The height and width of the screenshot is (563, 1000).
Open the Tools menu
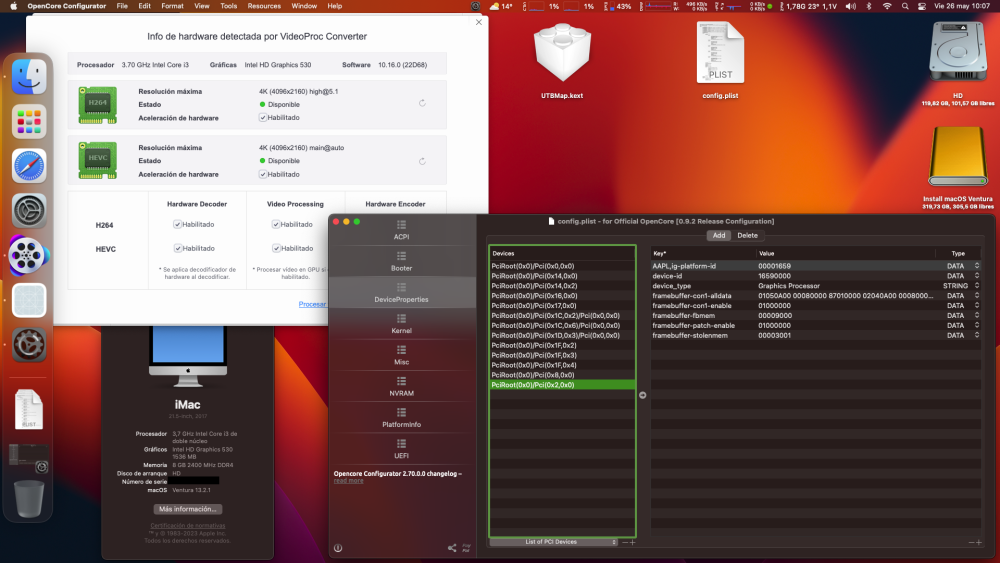pos(228,6)
